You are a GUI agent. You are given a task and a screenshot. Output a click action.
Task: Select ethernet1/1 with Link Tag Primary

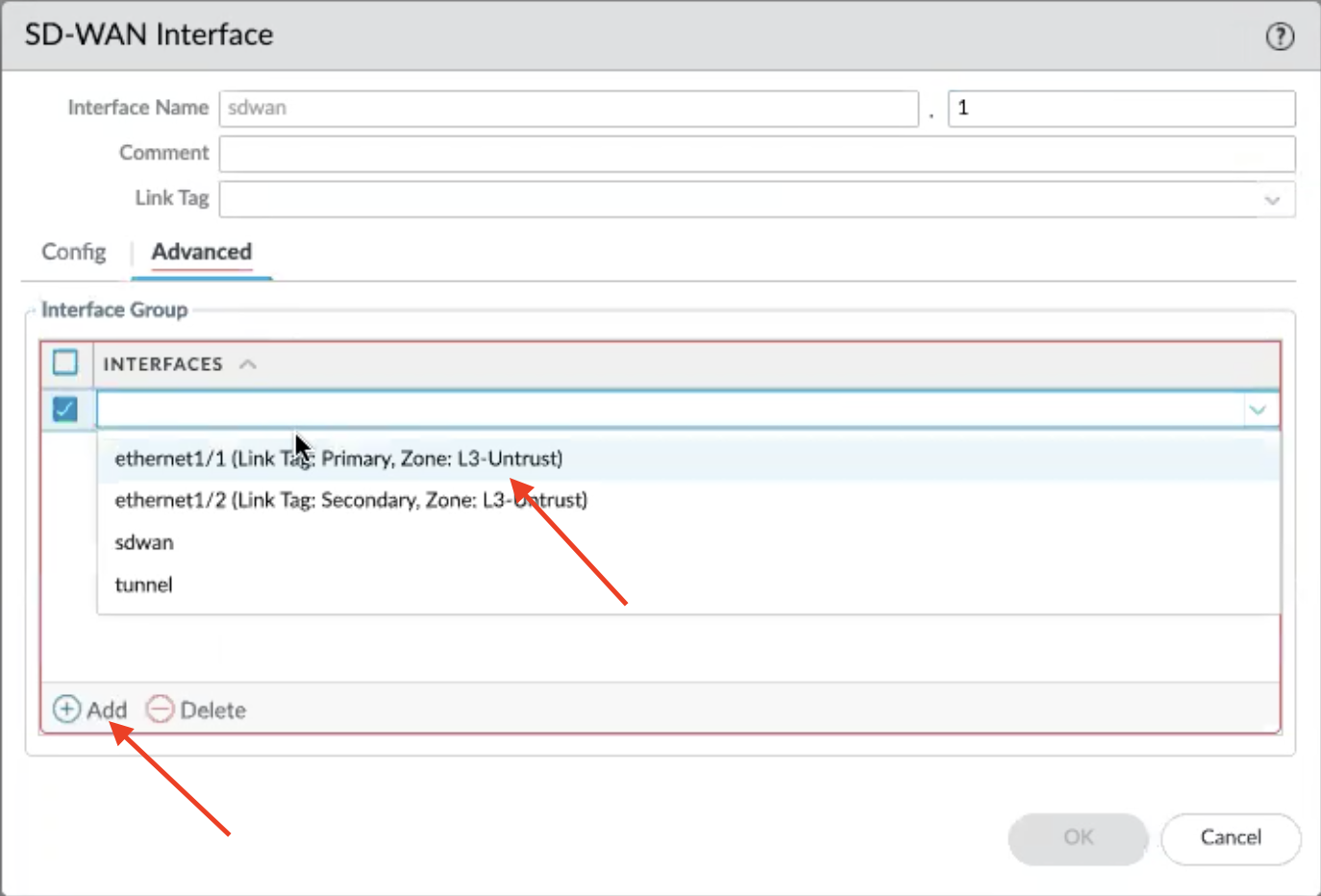[x=338, y=459]
